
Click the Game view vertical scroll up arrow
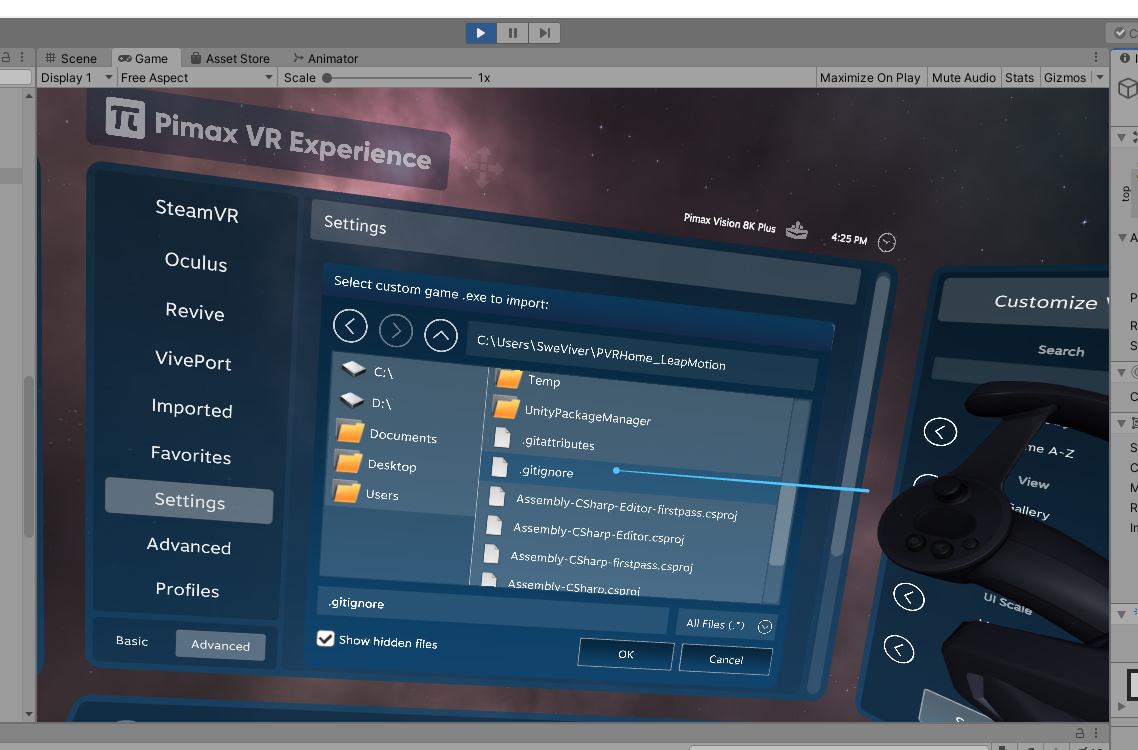click(29, 96)
